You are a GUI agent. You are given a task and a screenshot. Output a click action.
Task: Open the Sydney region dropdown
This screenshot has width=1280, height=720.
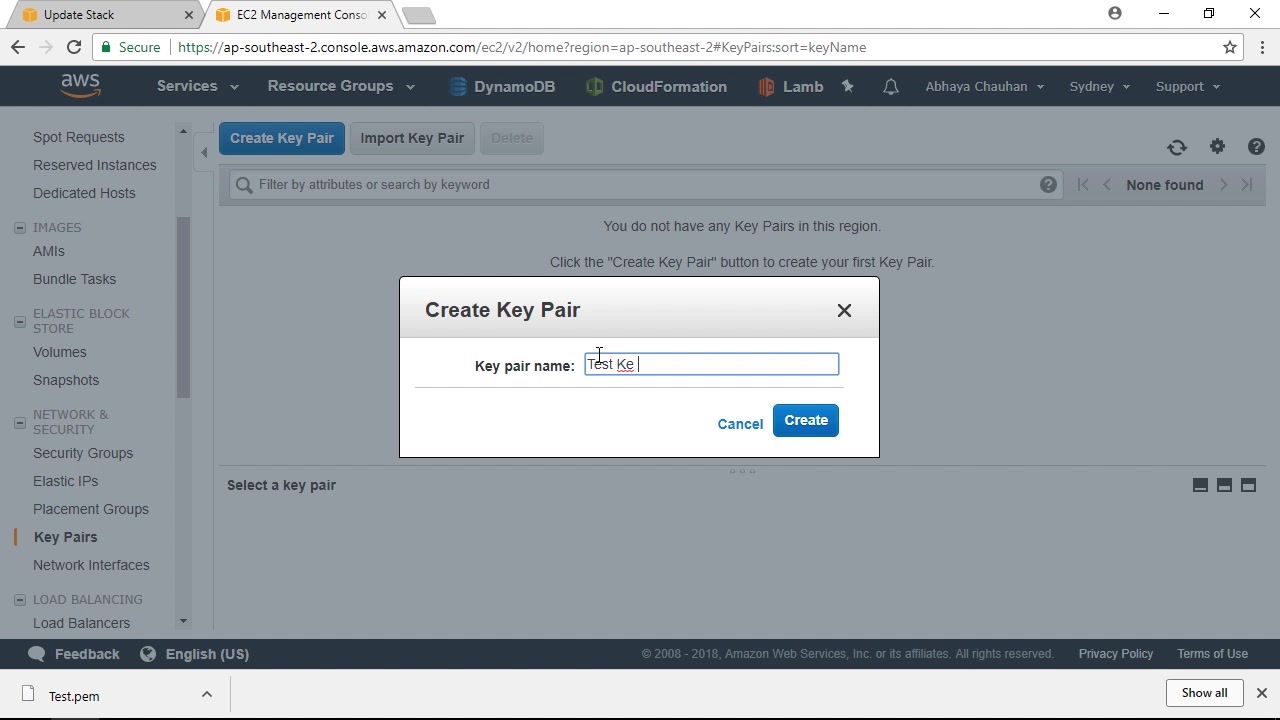(1099, 87)
